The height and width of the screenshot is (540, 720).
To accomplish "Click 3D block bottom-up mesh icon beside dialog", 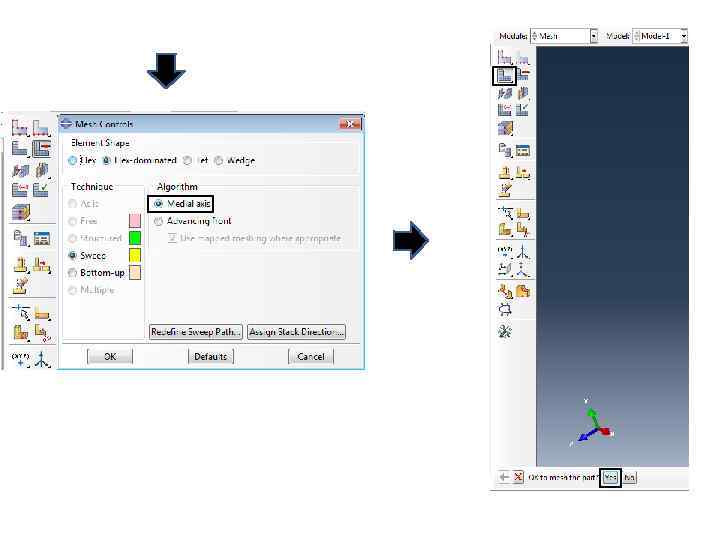I will coord(21,213).
